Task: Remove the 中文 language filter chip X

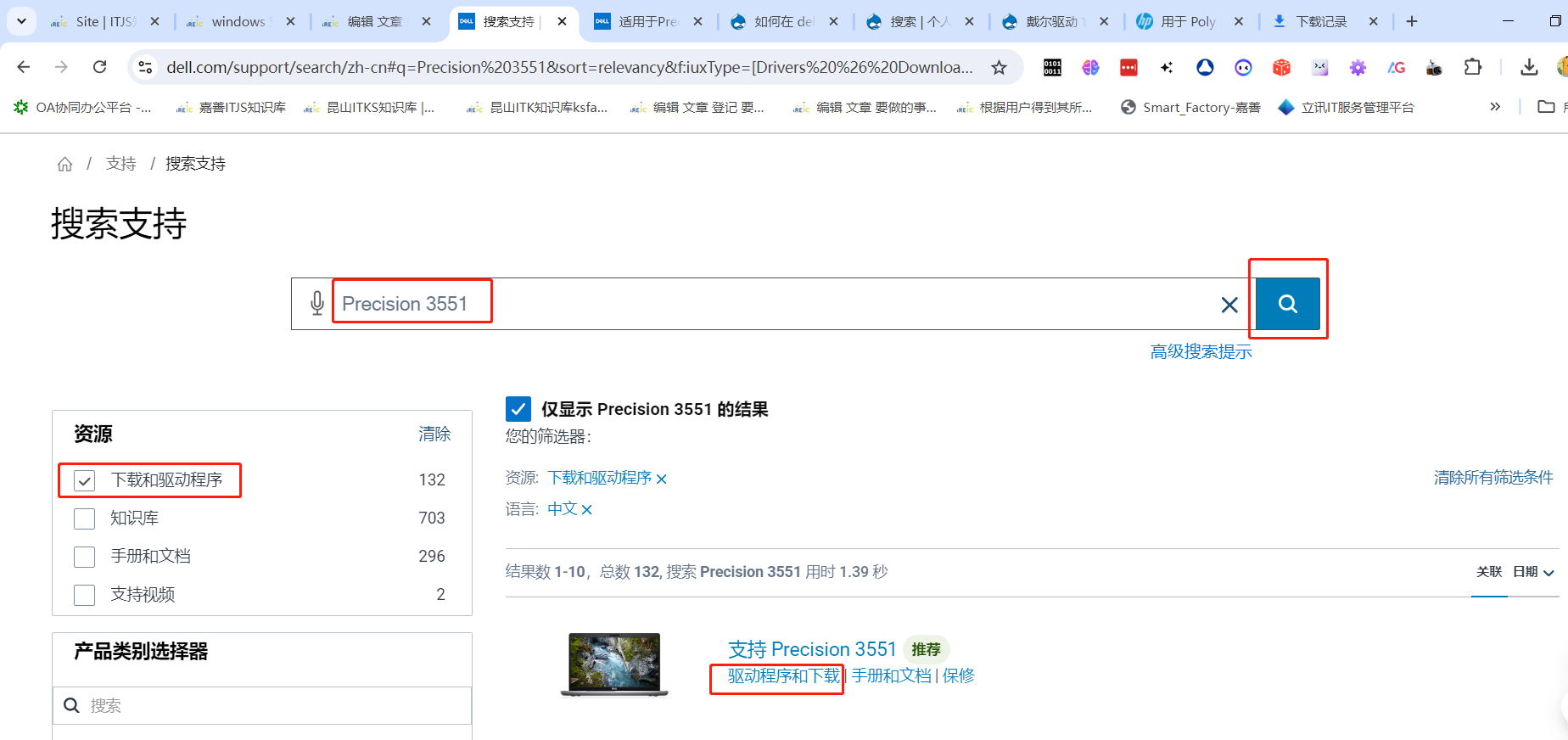Action: click(x=586, y=510)
